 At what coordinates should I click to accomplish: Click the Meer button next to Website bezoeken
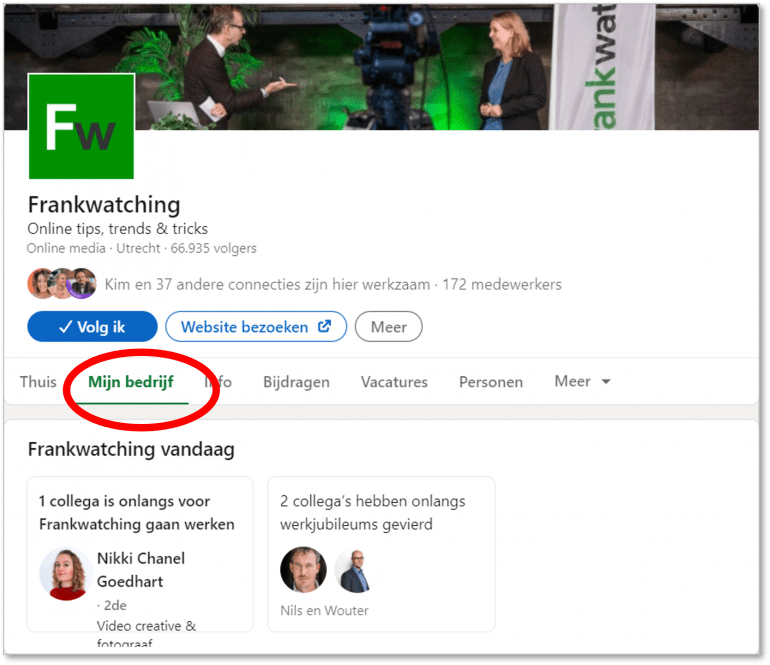(x=388, y=327)
